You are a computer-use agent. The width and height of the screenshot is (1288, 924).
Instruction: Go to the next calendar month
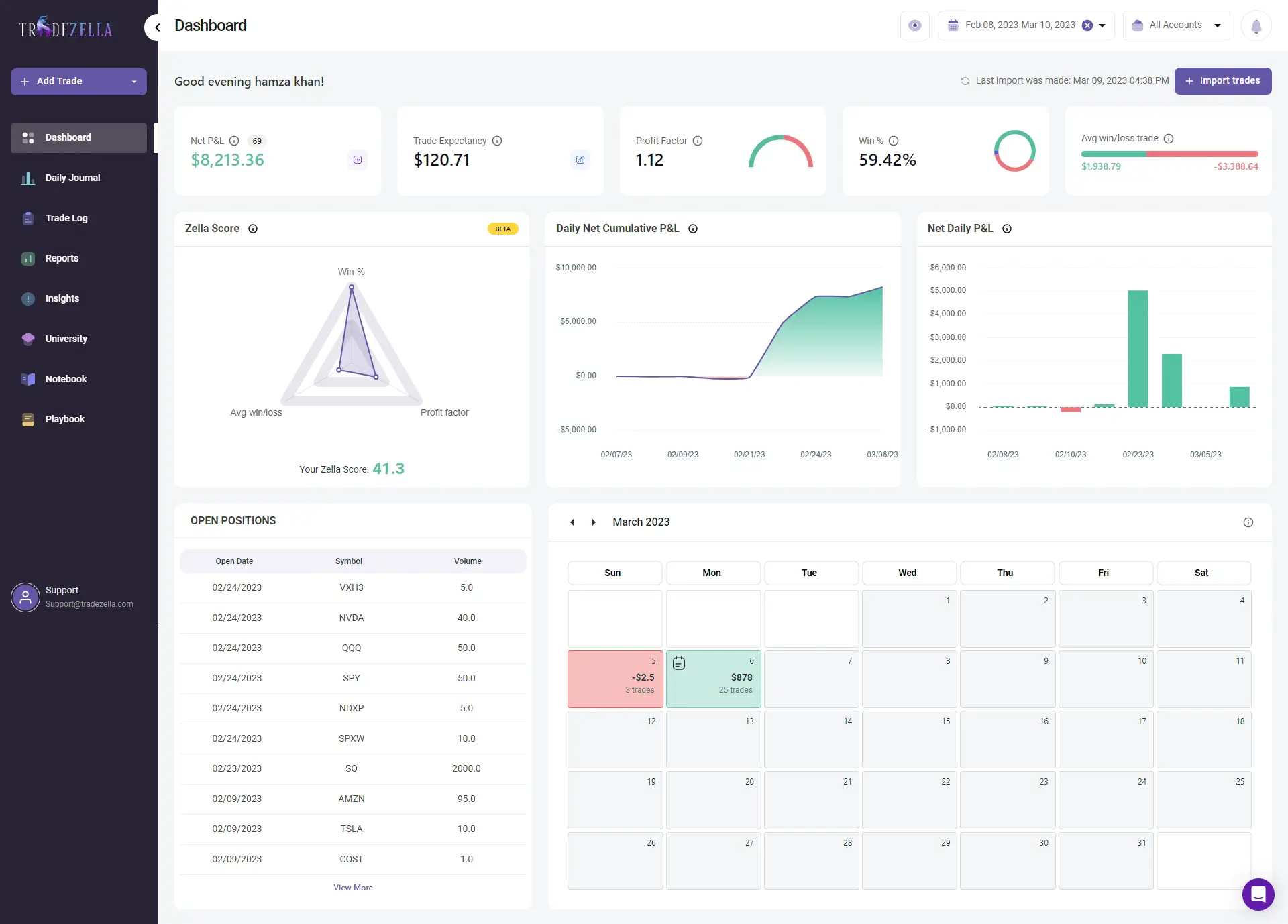click(594, 522)
